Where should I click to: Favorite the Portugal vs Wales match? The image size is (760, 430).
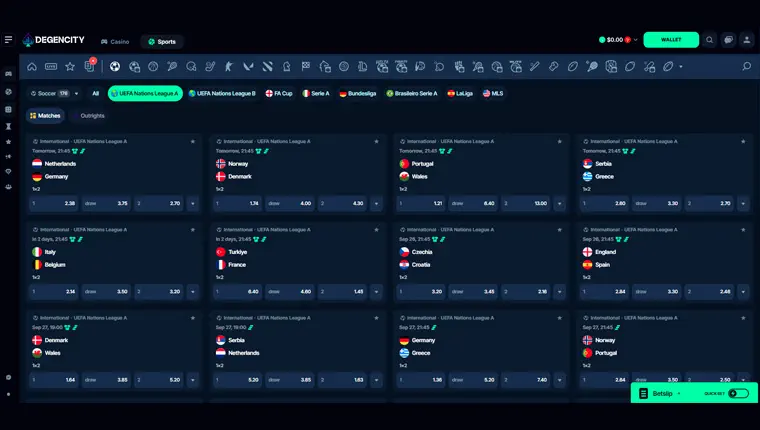click(560, 142)
